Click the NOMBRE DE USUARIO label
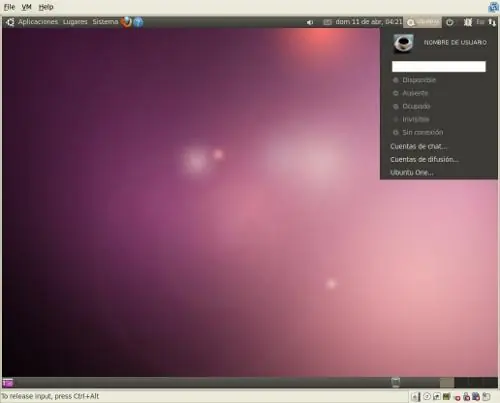The width and height of the screenshot is (500, 403). [x=455, y=43]
